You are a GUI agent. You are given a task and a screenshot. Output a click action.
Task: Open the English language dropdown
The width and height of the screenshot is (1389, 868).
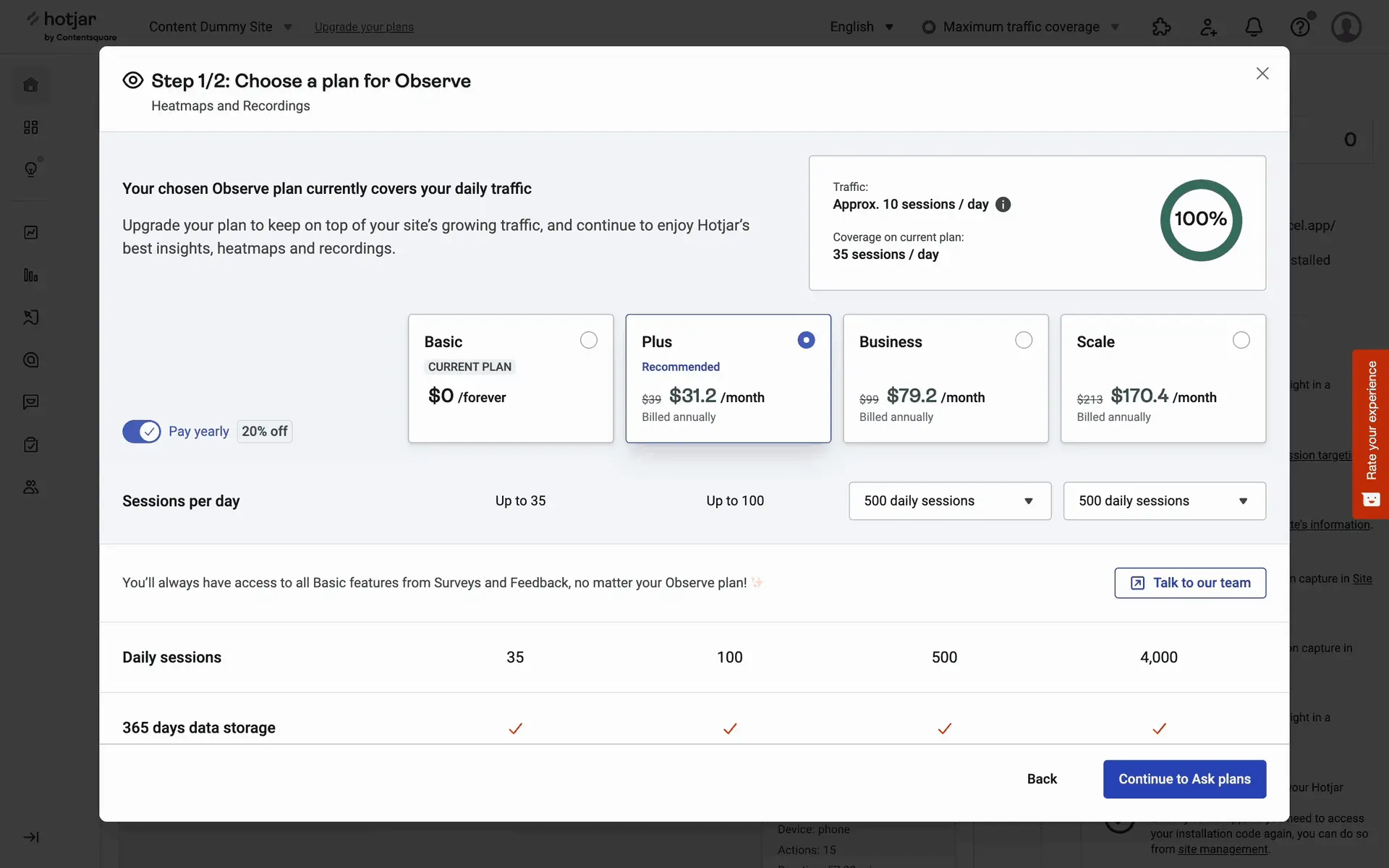(x=861, y=27)
